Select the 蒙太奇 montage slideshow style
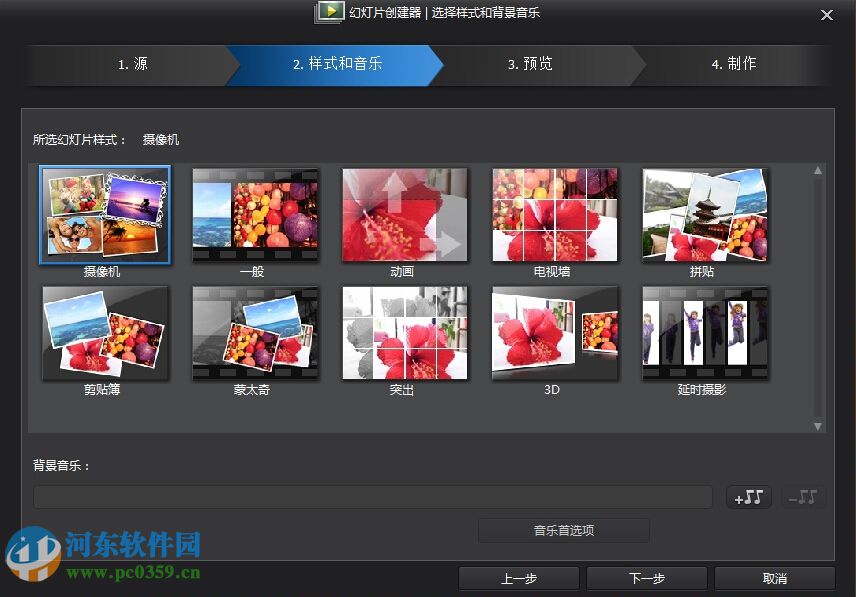 coord(255,332)
